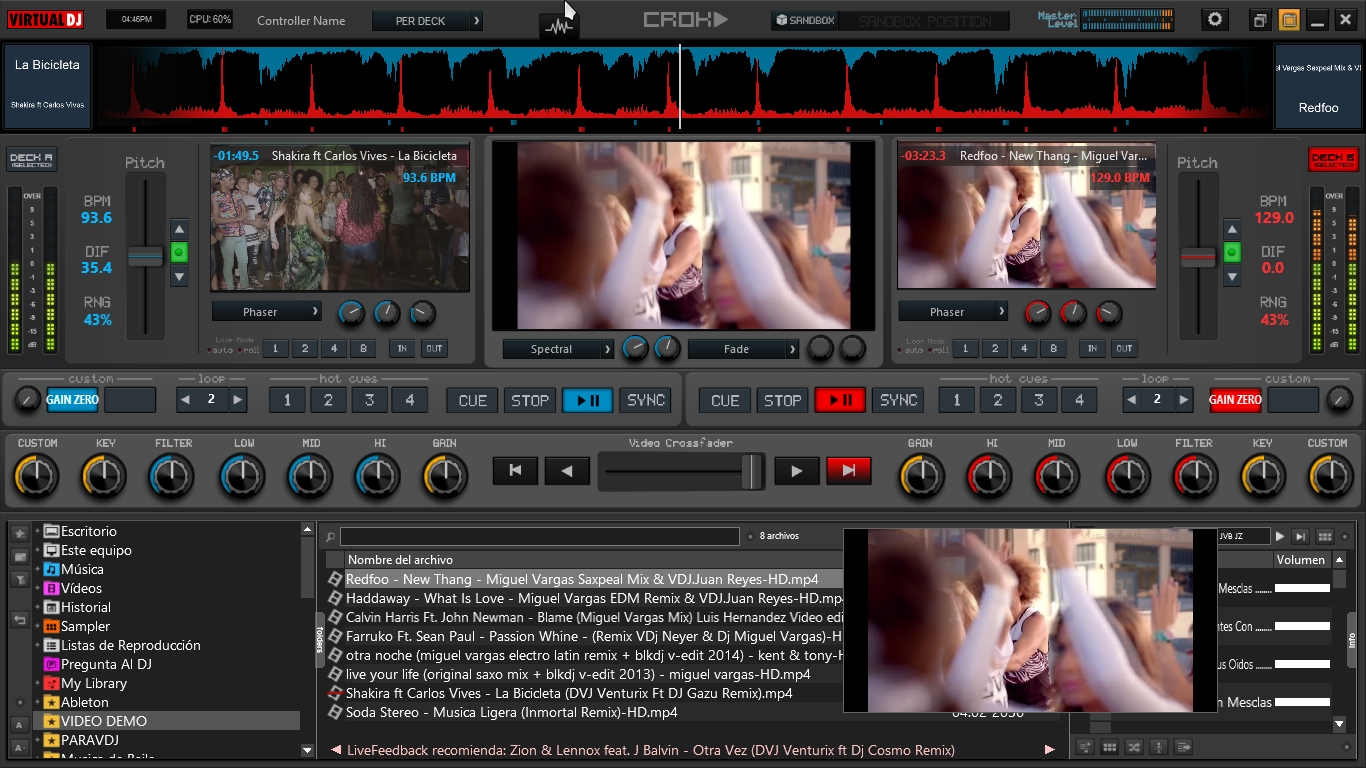Click the sampler skip-next icon
Image resolution: width=1366 pixels, height=768 pixels.
(x=1301, y=537)
